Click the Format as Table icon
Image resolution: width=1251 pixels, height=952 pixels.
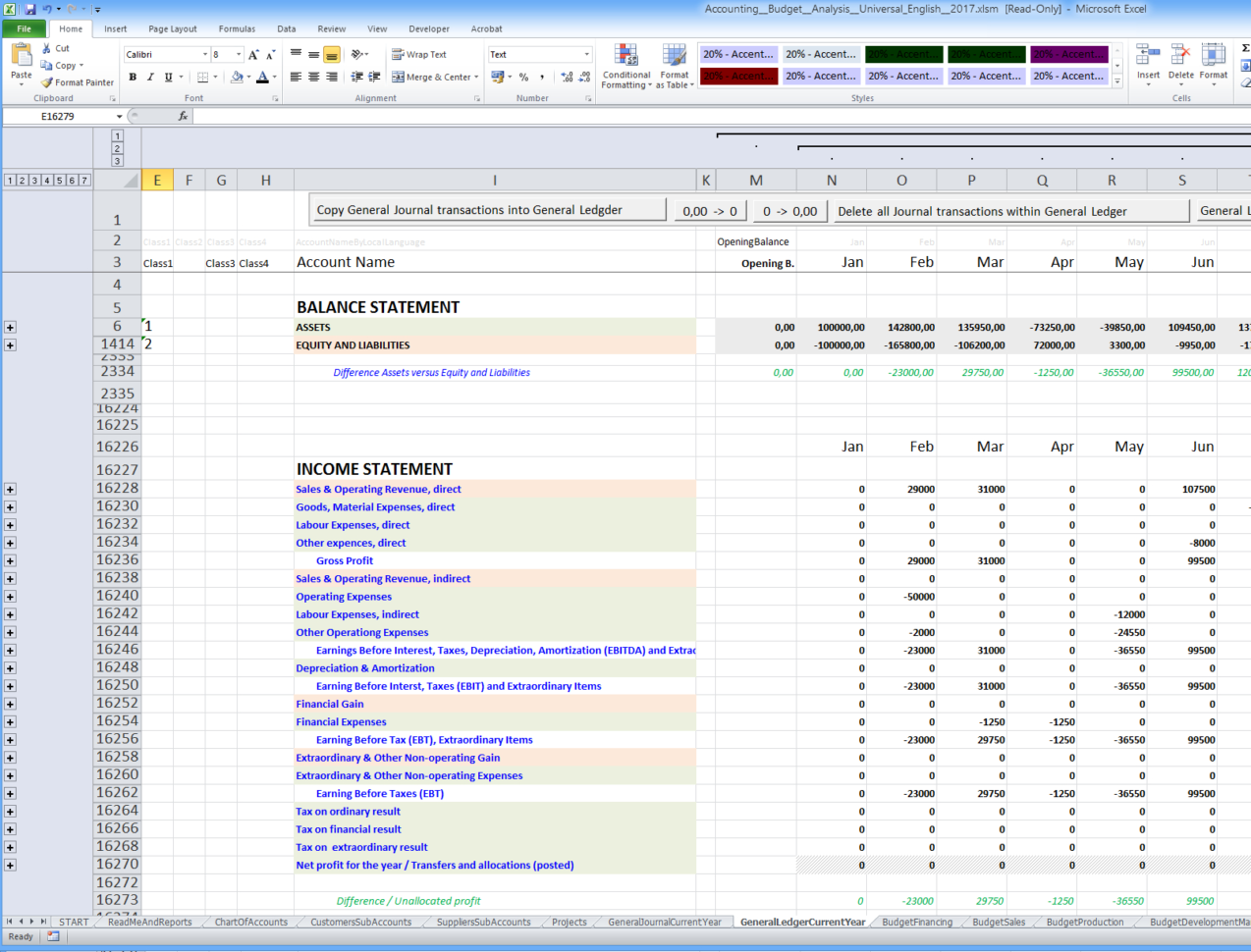pyautogui.click(x=675, y=67)
